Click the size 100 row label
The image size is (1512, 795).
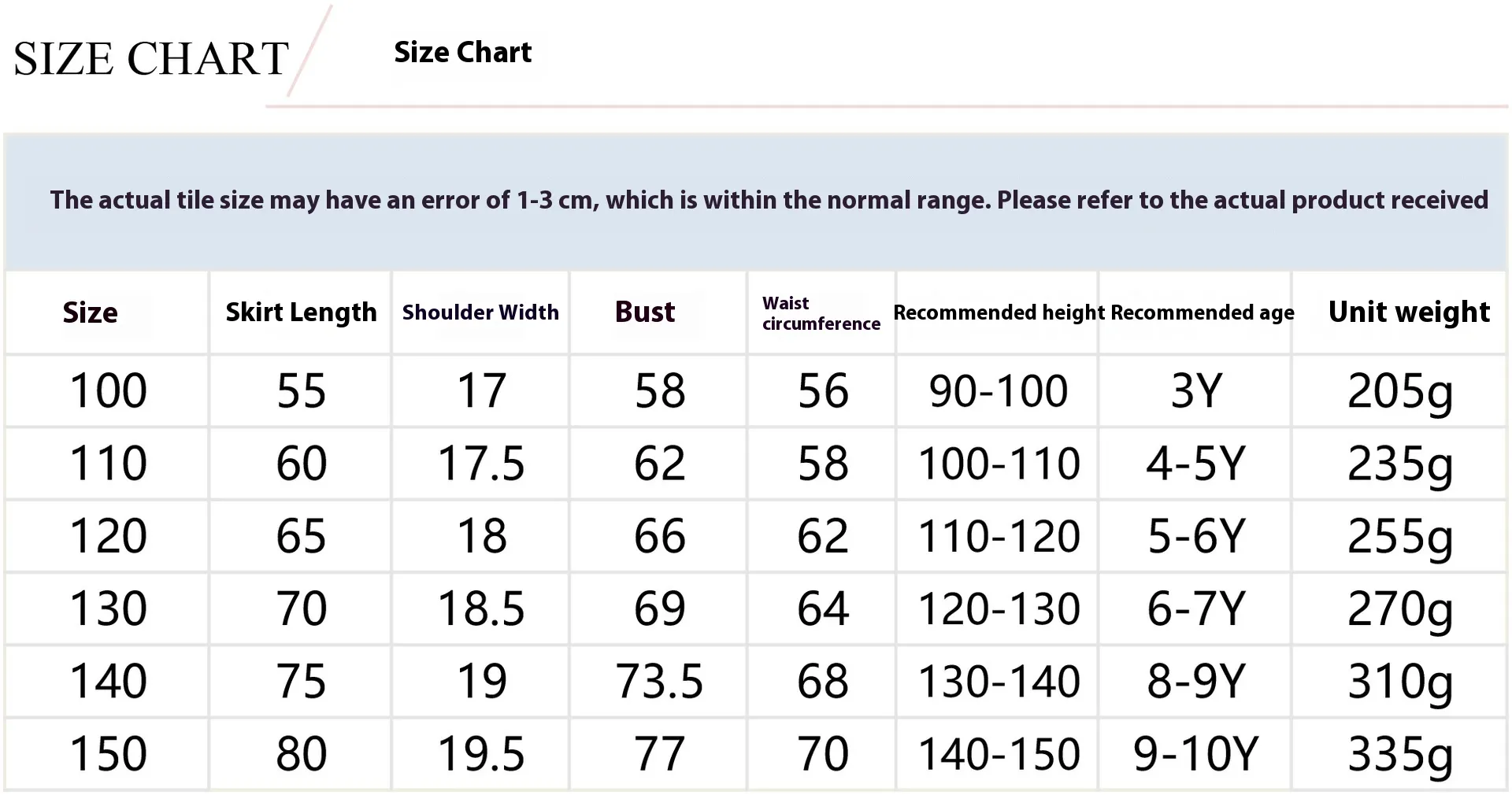click(108, 390)
